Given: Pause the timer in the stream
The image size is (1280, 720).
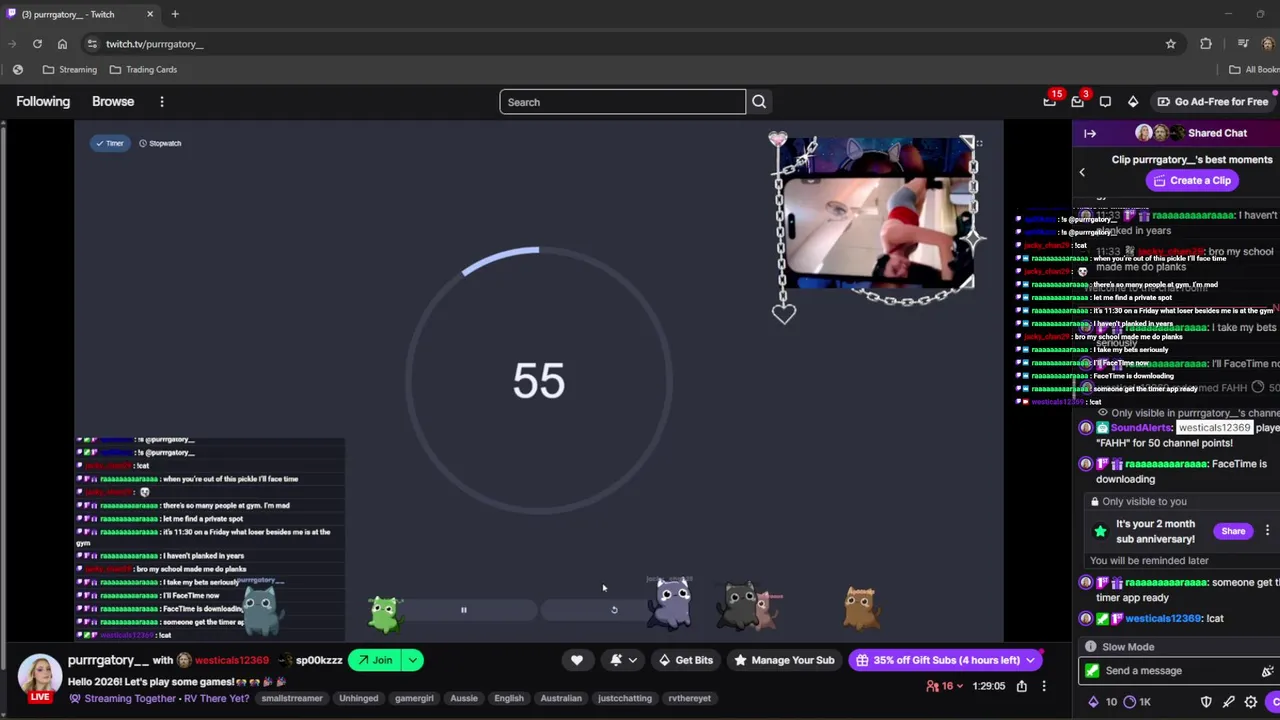Looking at the screenshot, I should point(463,610).
